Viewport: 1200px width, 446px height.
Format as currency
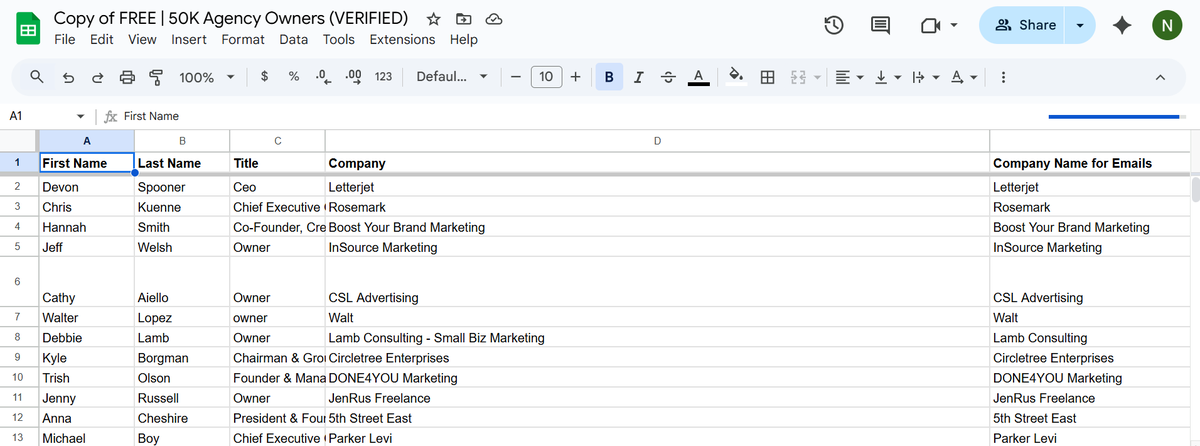point(264,77)
